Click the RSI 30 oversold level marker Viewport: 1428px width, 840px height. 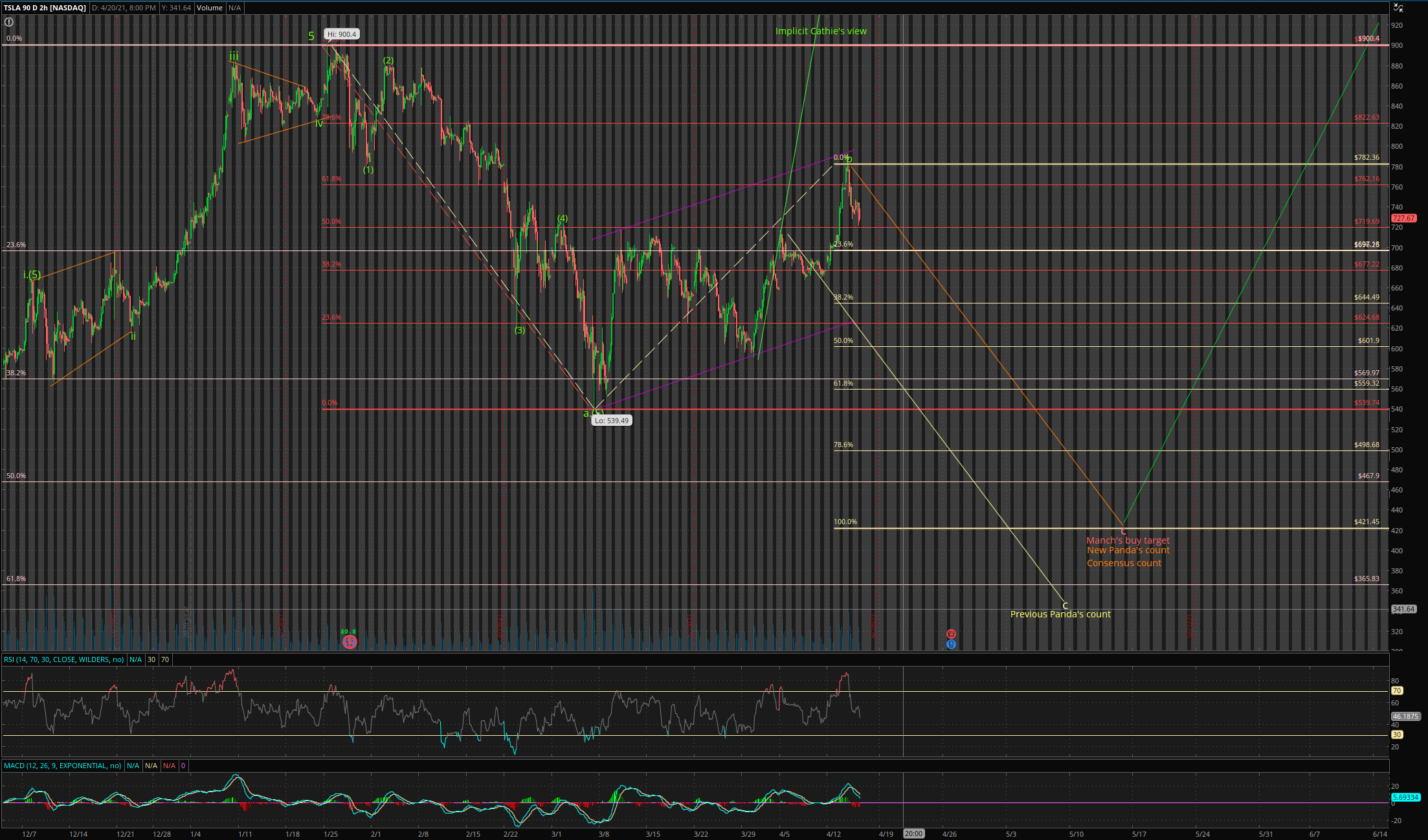point(1397,735)
